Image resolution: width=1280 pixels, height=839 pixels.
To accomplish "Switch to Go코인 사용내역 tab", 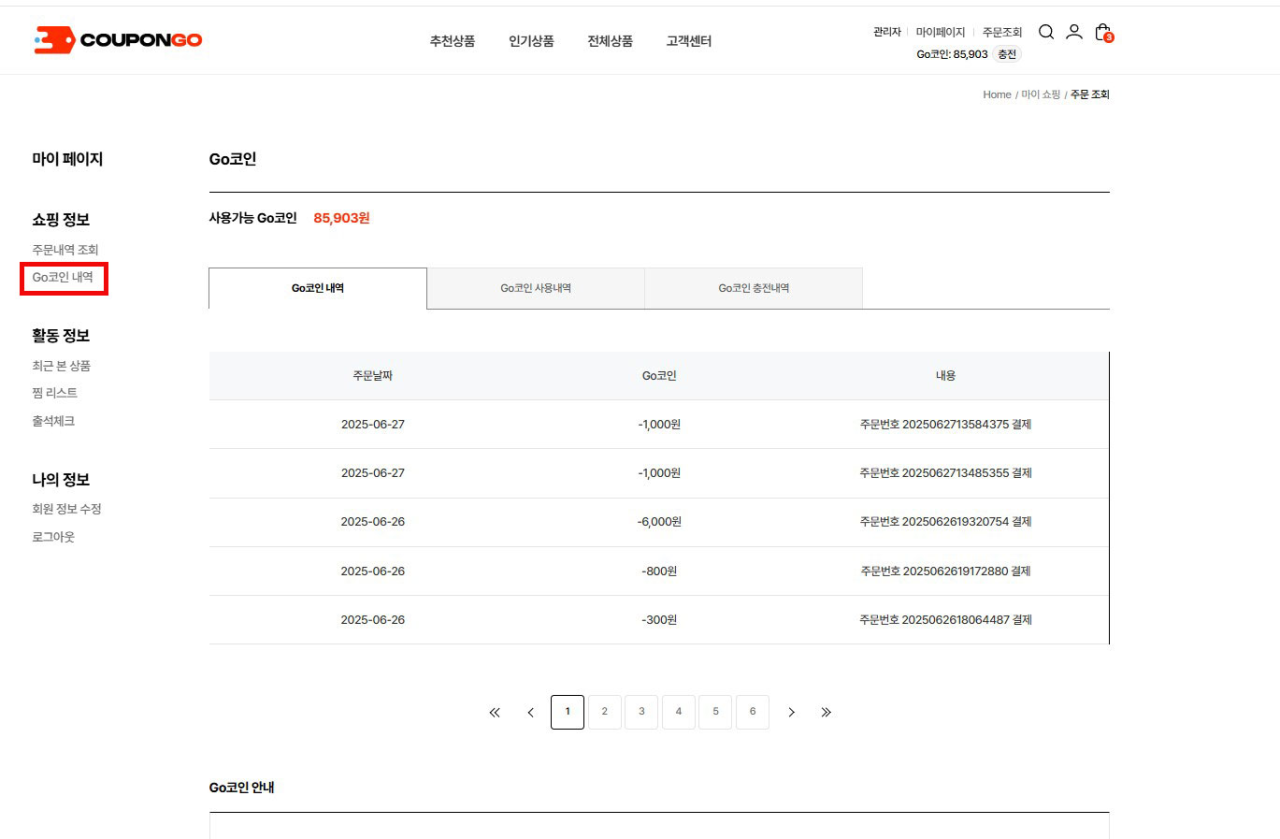I will point(535,288).
